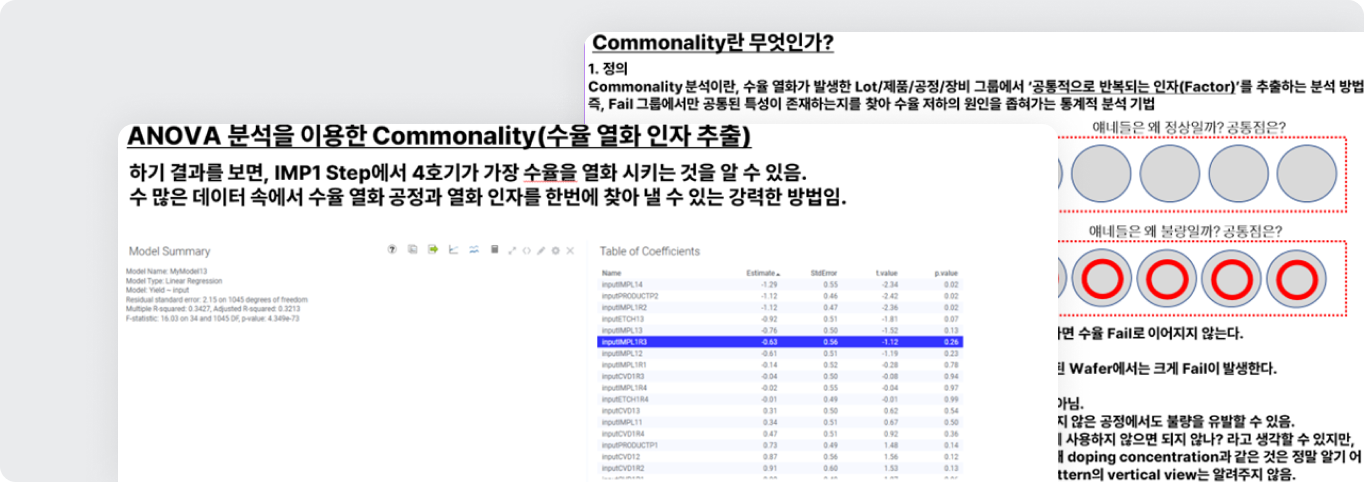Click the blue wavy lines icon
This screenshot has height=482, width=1364.
pyautogui.click(x=474, y=250)
